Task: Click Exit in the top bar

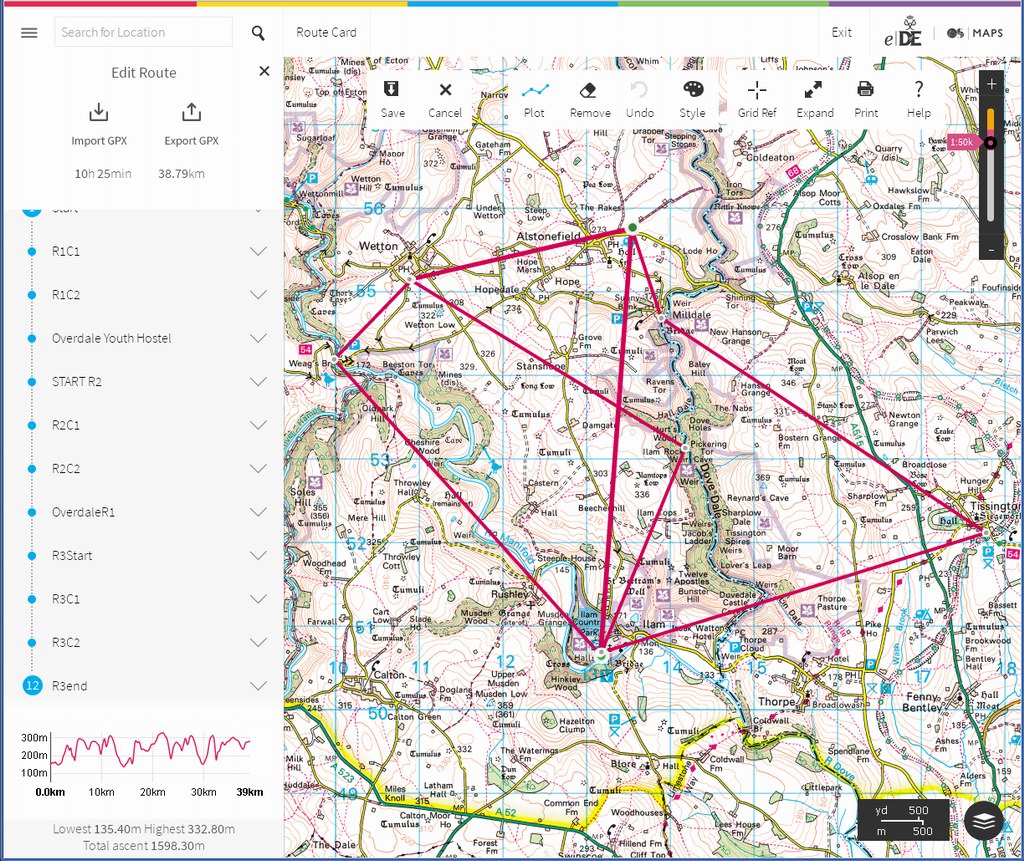Action: [x=842, y=33]
